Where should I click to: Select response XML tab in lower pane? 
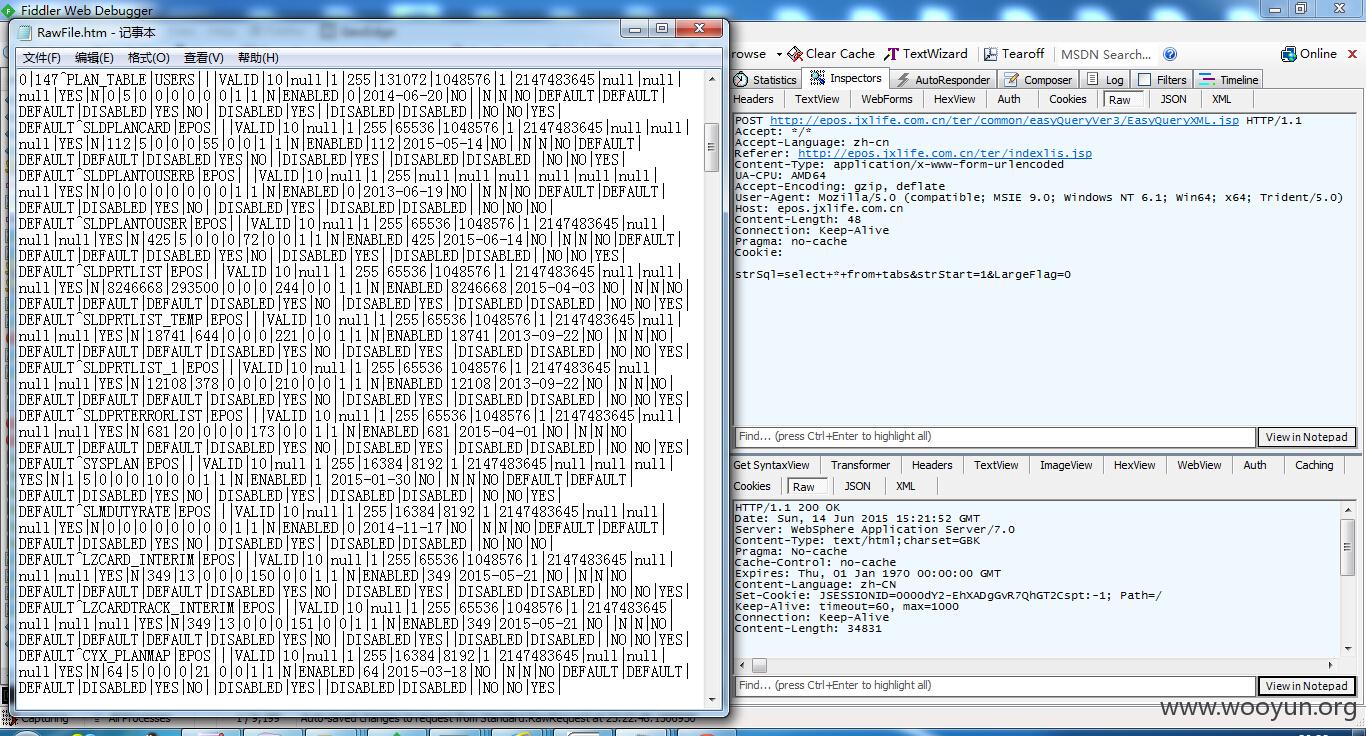(905, 486)
